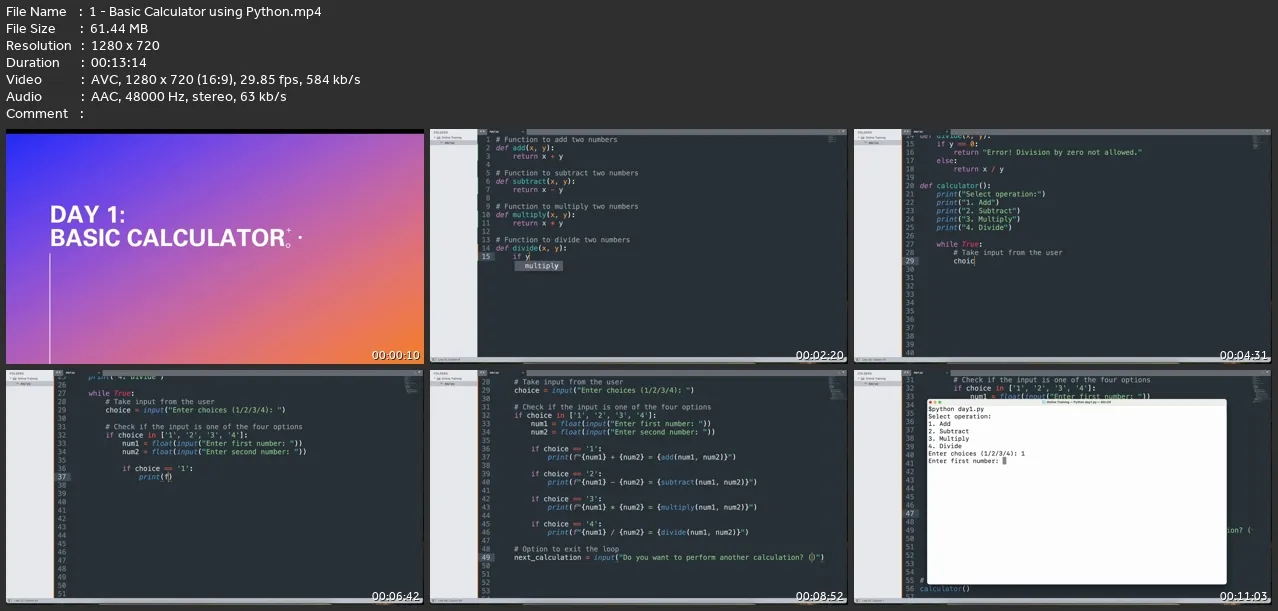
Task: Open the 00:08:52 frame thumbnail
Action: click(638, 487)
